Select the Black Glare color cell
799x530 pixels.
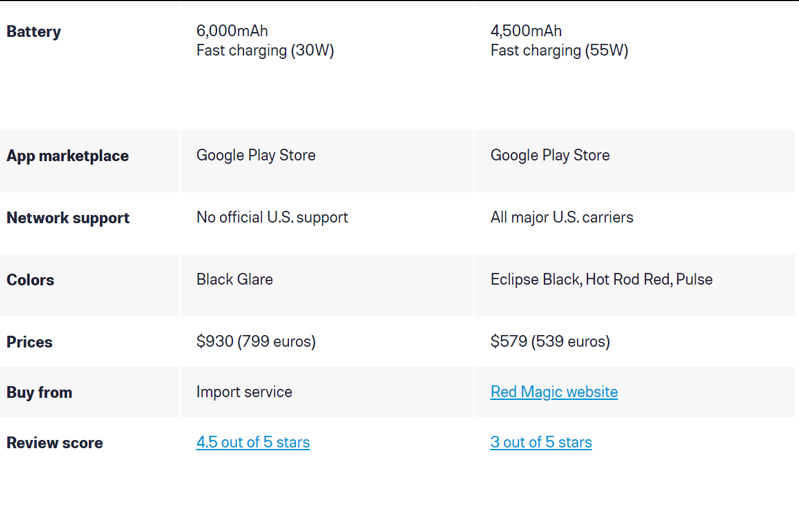pyautogui.click(x=235, y=279)
